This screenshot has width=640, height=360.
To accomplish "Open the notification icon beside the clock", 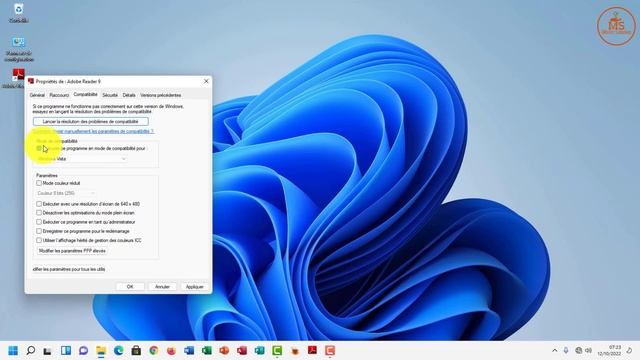I will (x=629, y=350).
